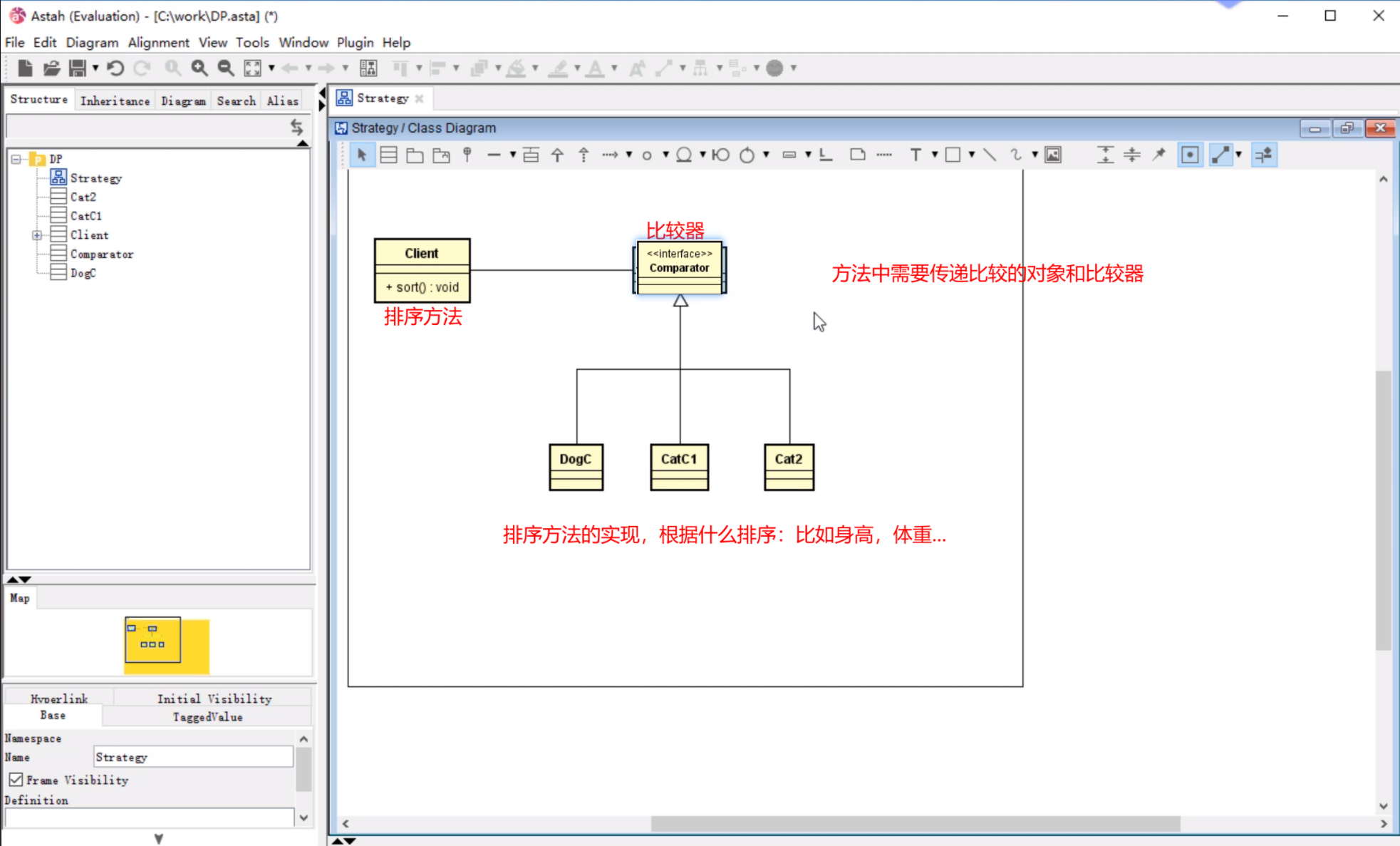Viewport: 1400px width, 846px height.
Task: Click the text insert tool icon
Action: click(x=914, y=154)
